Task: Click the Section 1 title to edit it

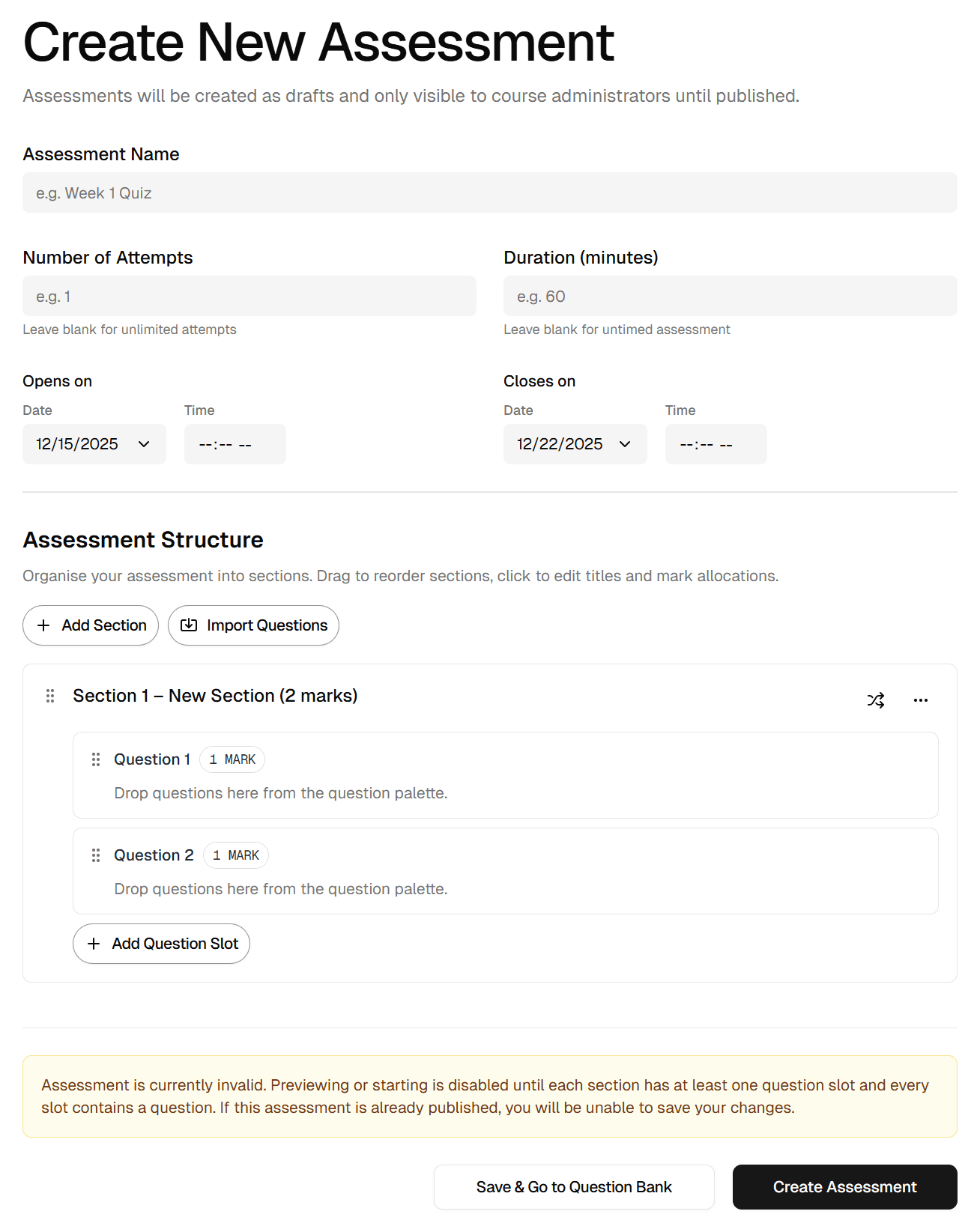Action: click(x=215, y=695)
